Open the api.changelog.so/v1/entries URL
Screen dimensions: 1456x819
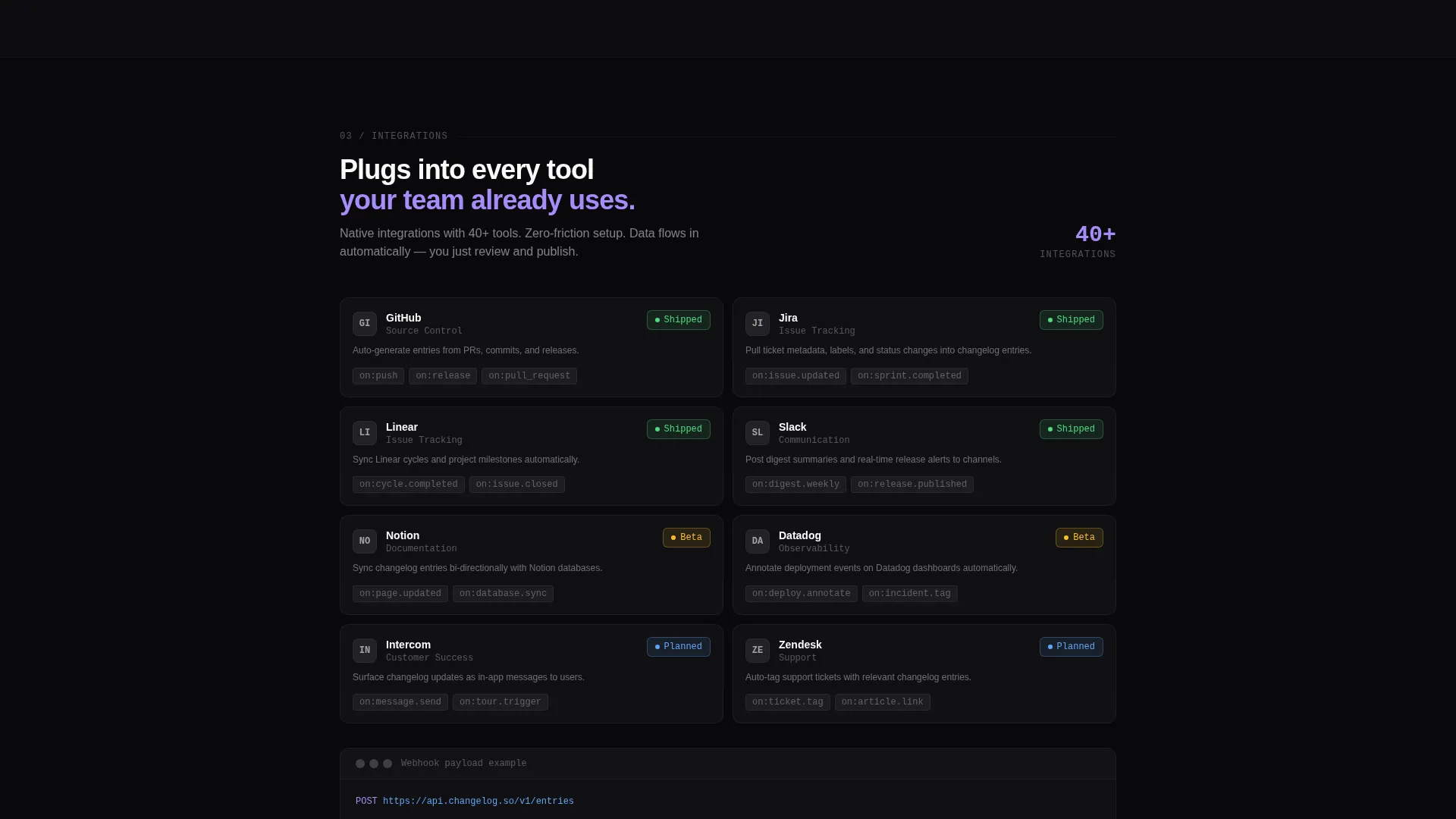pos(479,802)
